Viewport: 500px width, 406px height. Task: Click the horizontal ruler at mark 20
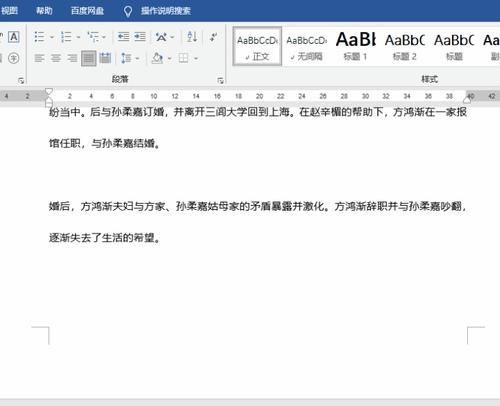coord(259,96)
